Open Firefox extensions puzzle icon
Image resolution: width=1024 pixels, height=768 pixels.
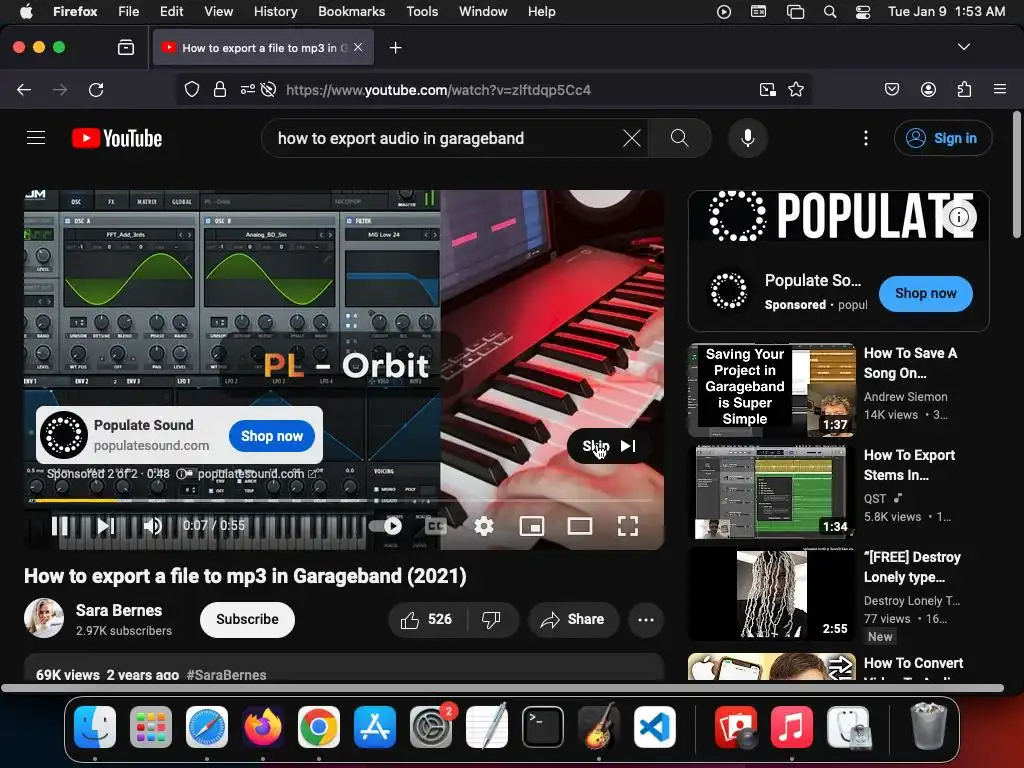(964, 89)
